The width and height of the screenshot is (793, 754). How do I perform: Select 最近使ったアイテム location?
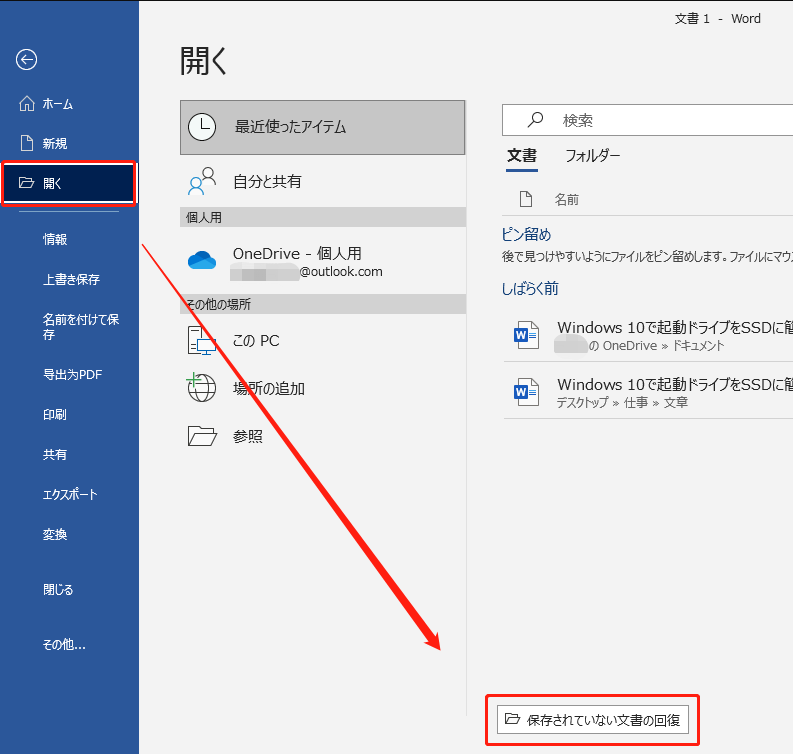coord(322,127)
